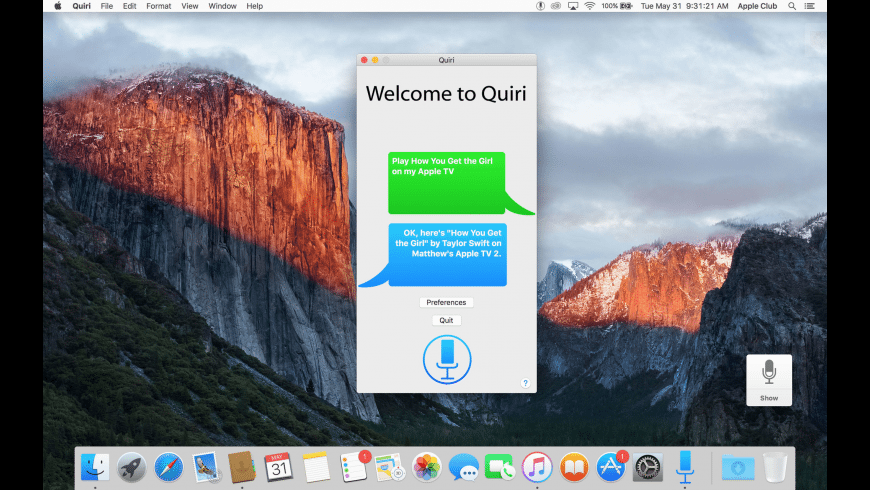Screen dimensions: 870x490
Task: Open System Preferences gear in the Dock
Action: pos(648,467)
